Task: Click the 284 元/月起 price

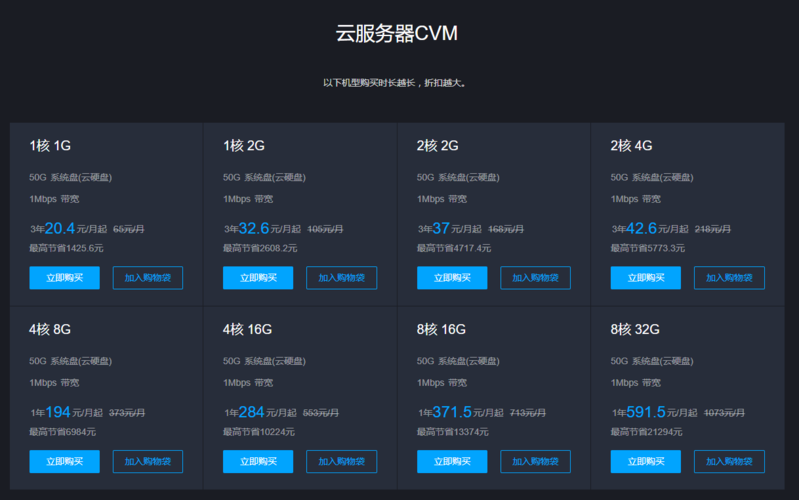Action: pos(268,412)
